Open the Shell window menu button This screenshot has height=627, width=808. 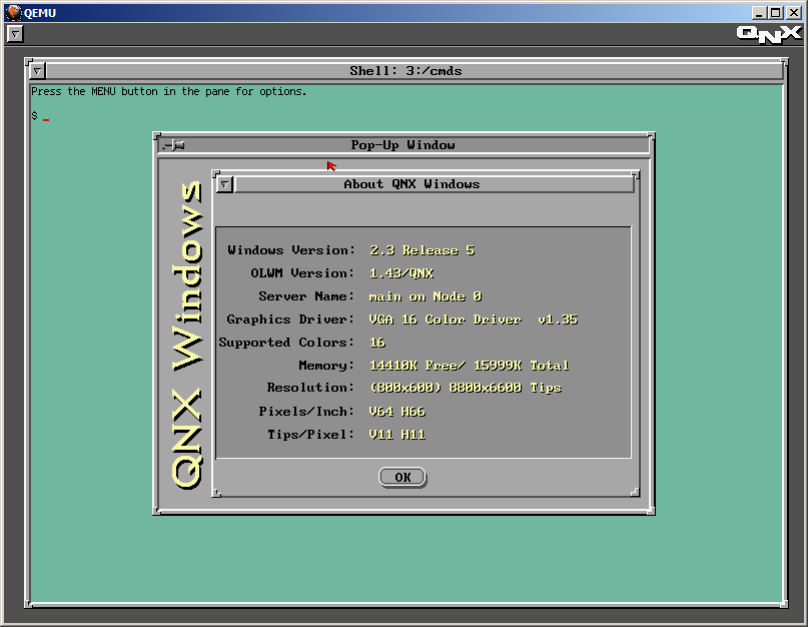tap(37, 71)
